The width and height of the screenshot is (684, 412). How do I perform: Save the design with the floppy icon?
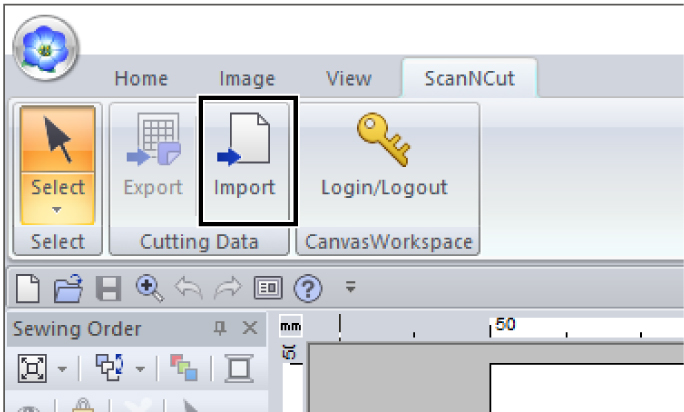click(108, 288)
